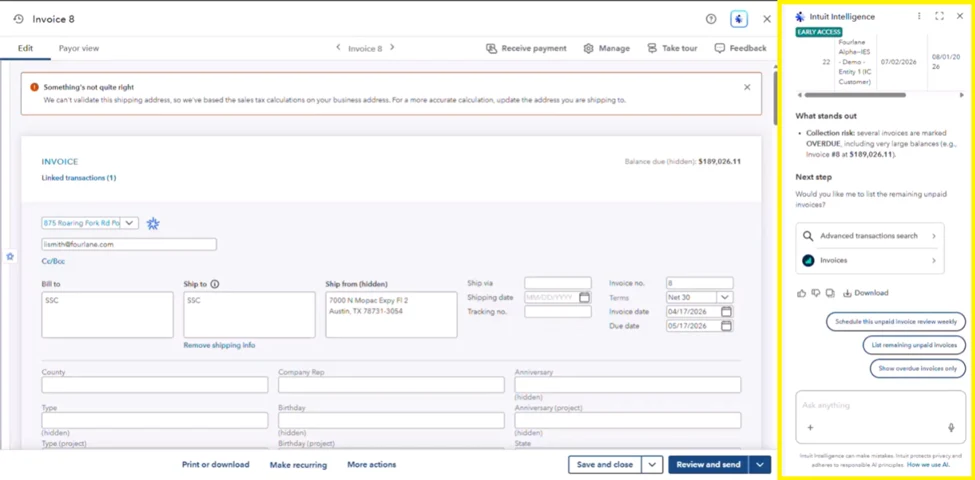Download the assistant response
This screenshot has width=975, height=480.
coord(866,293)
